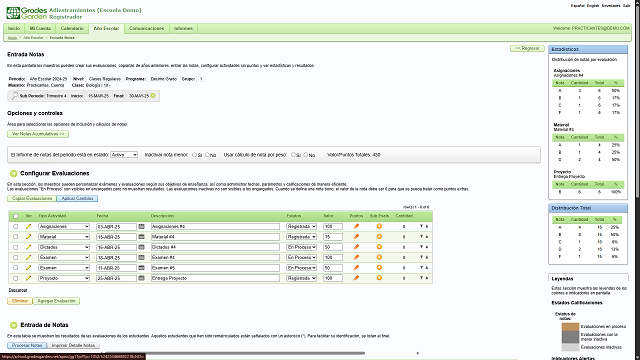Viewport: 640px width, 360px height.
Task: Click the magnifier icon beside Sub Periodo
Action: click(x=14, y=96)
